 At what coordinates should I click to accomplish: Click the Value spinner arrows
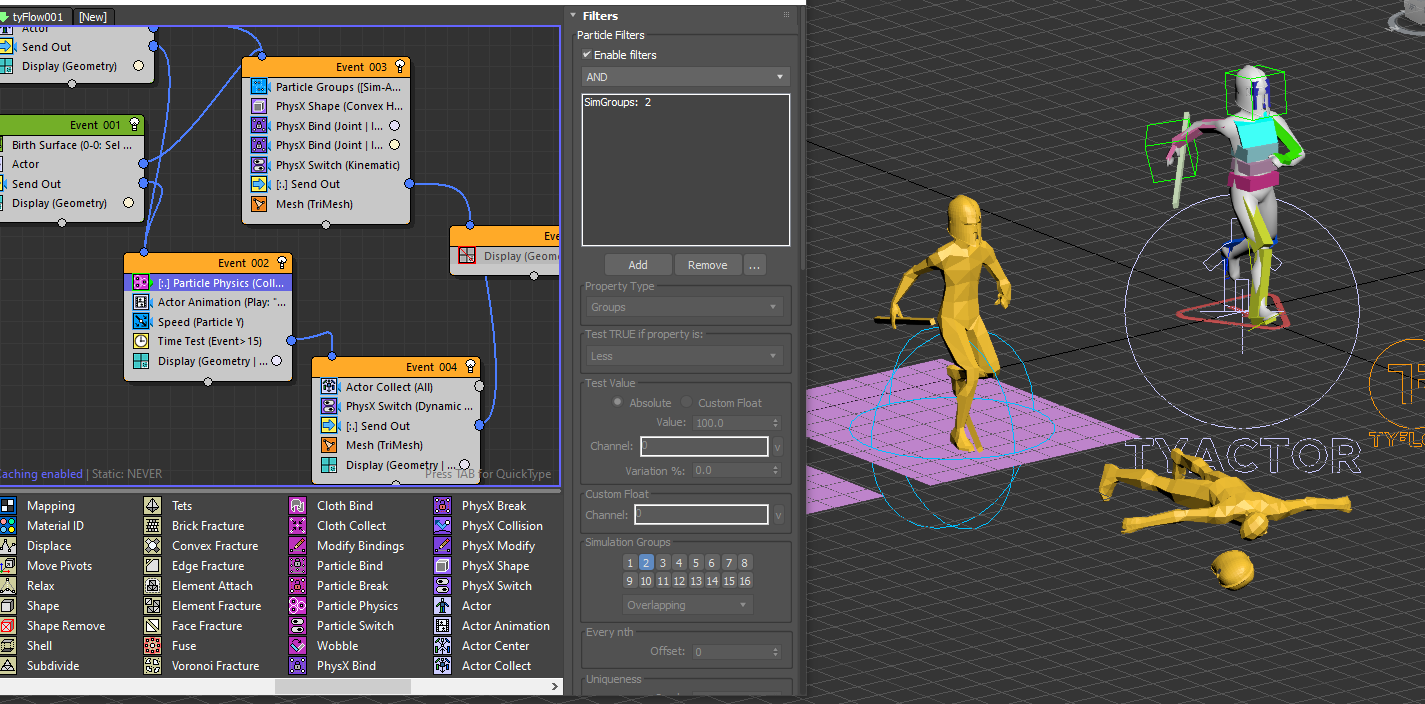(x=776, y=423)
